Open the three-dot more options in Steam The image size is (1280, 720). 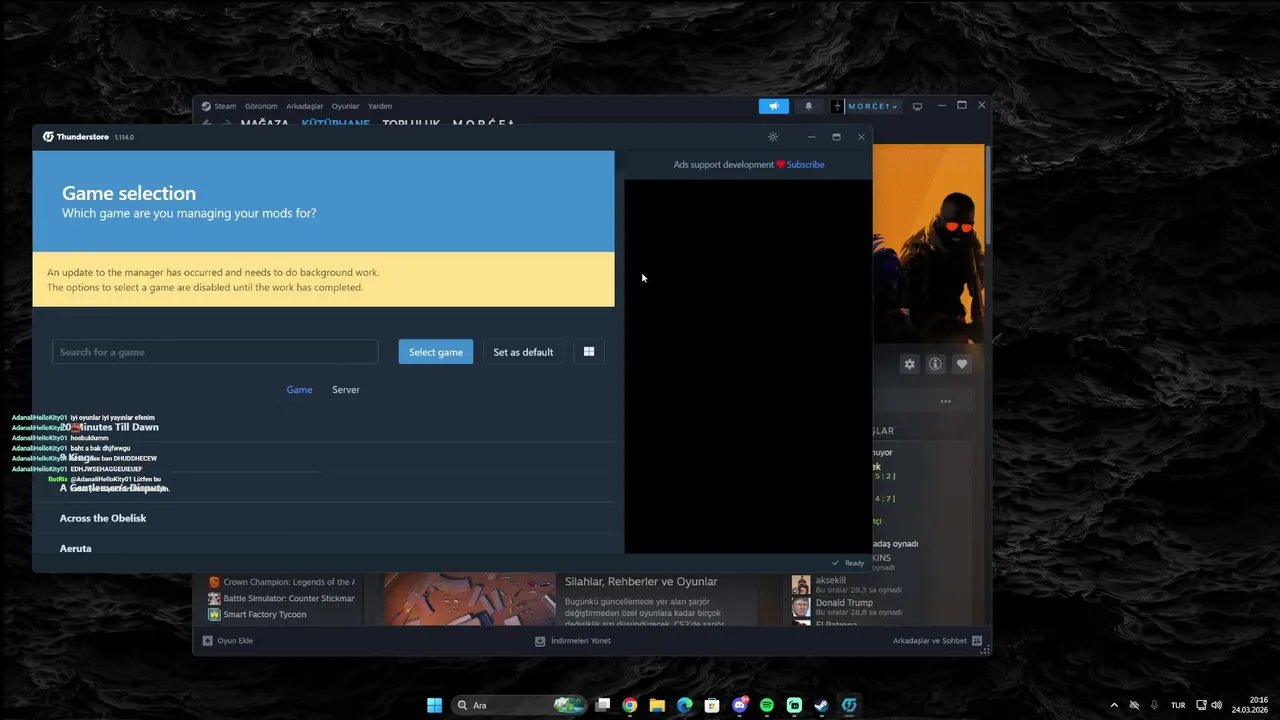tap(945, 401)
